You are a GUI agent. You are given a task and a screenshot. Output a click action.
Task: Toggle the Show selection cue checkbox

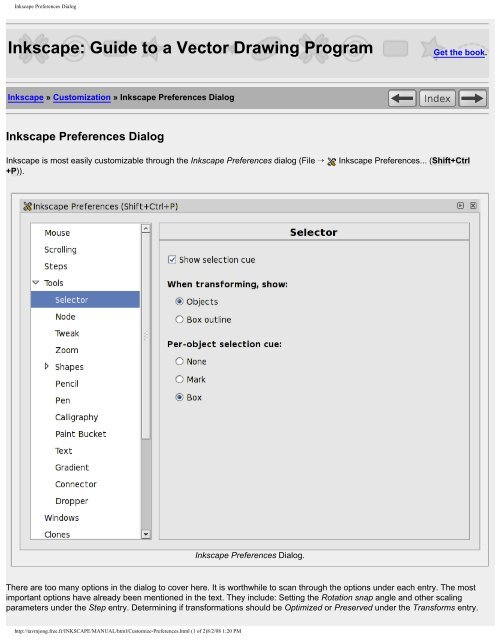172,260
